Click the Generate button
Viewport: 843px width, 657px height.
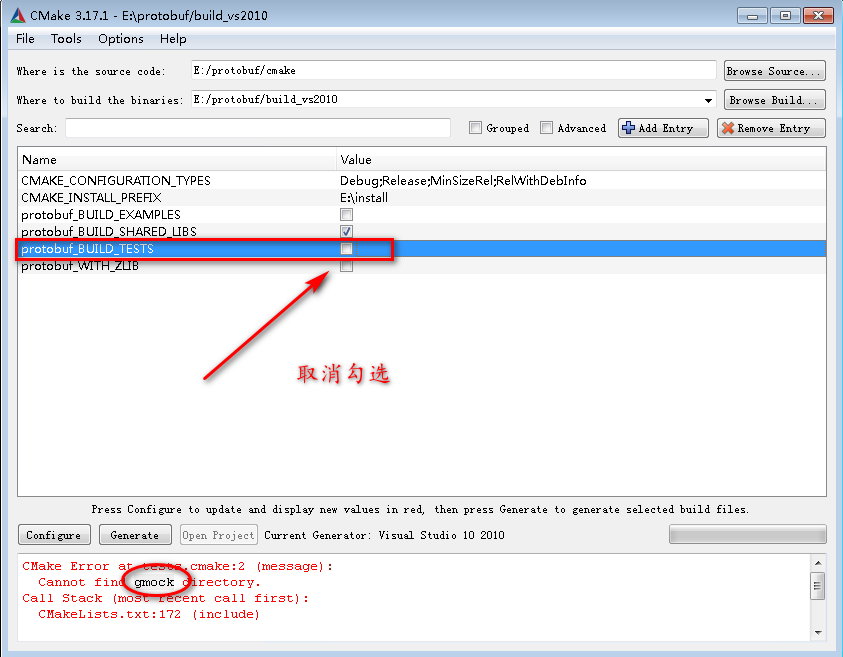pyautogui.click(x=135, y=535)
